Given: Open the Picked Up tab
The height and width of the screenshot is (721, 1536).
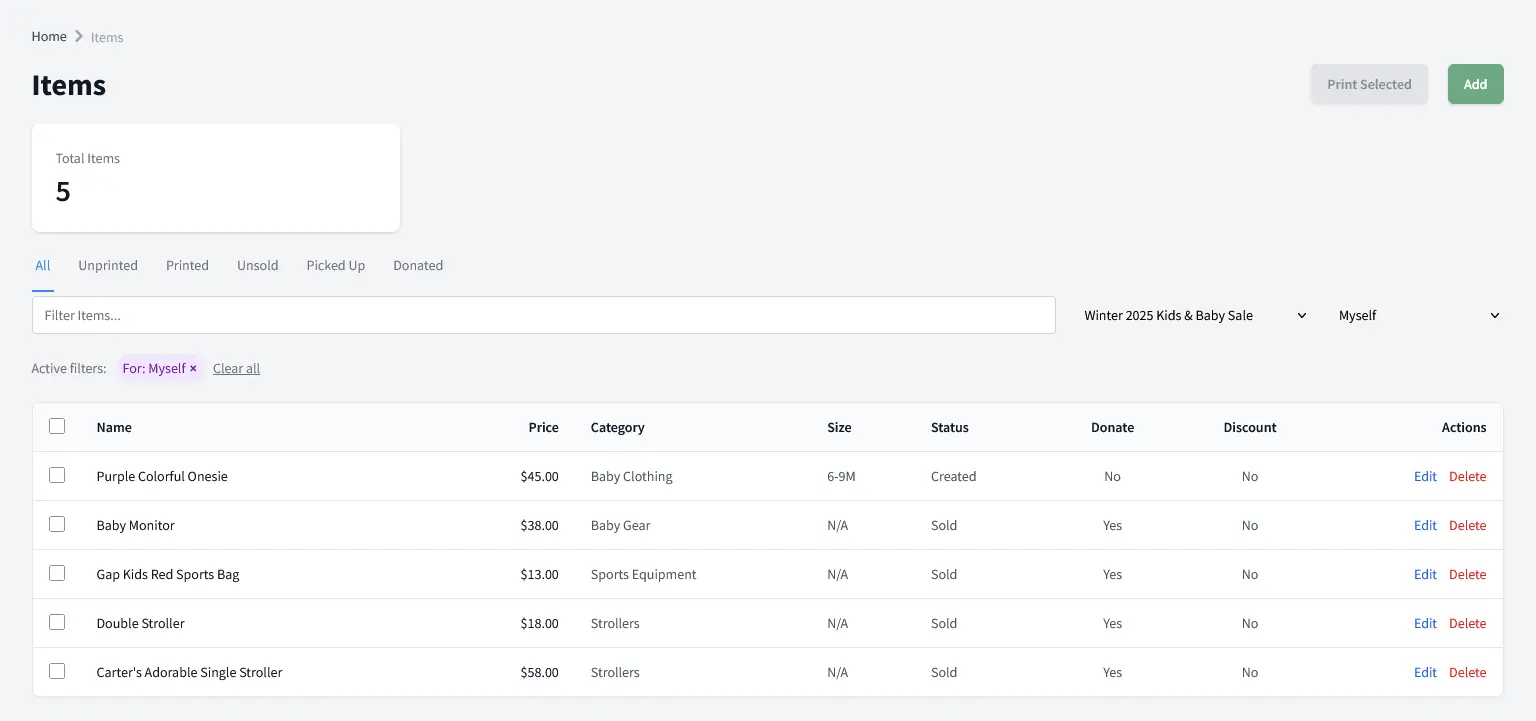Looking at the screenshot, I should pyautogui.click(x=335, y=265).
